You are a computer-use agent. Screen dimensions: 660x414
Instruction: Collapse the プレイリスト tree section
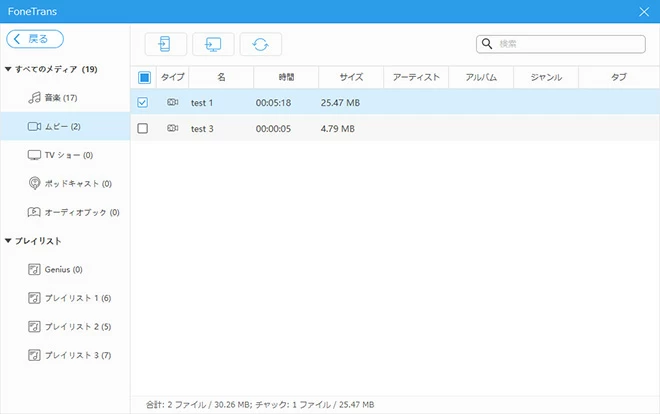click(9, 241)
